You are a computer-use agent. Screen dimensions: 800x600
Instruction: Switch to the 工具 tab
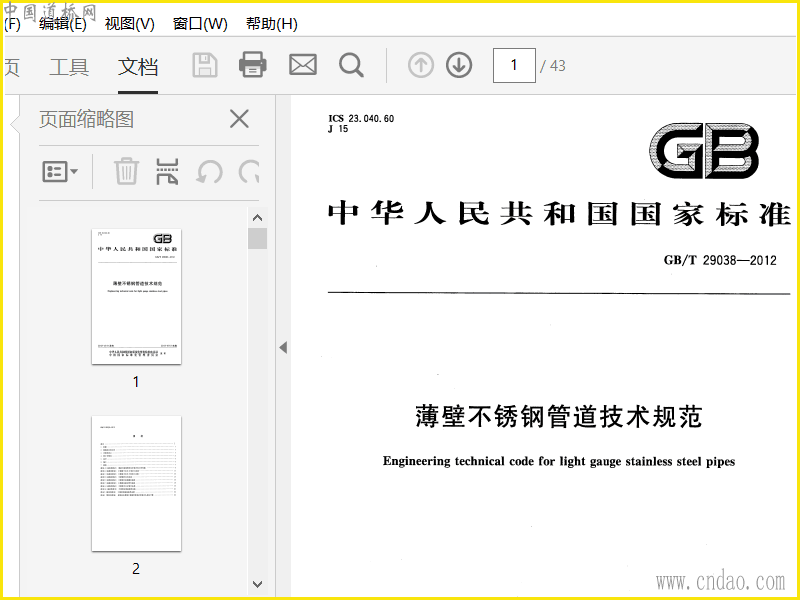69,67
